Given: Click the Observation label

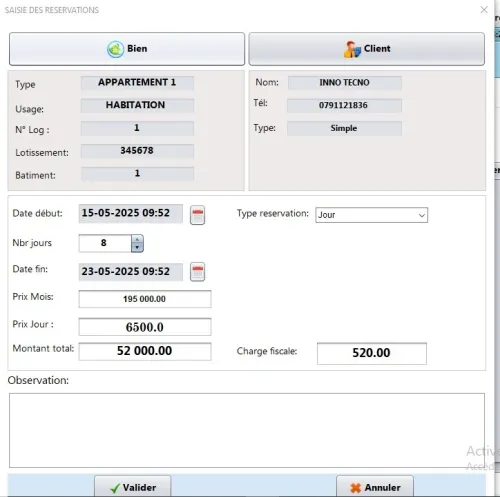Looking at the screenshot, I should [38, 380].
